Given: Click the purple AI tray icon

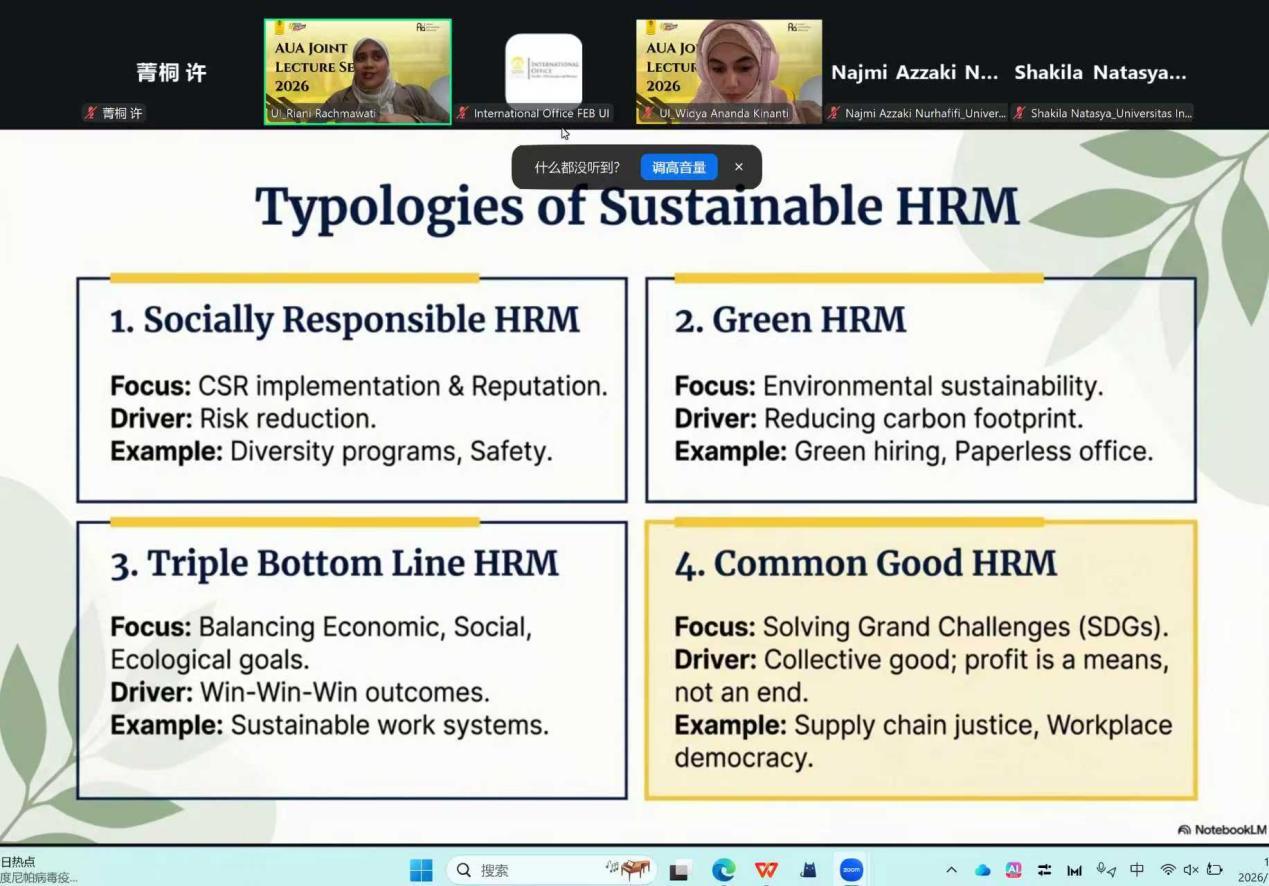Looking at the screenshot, I should [1013, 870].
